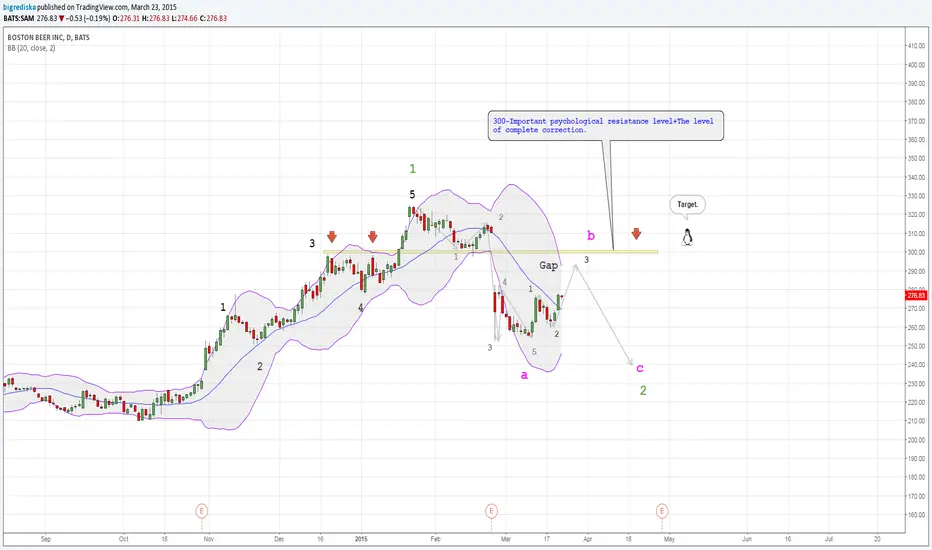The width and height of the screenshot is (932, 550).
Task: Click the Sep label on time axis
Action: 46,539
